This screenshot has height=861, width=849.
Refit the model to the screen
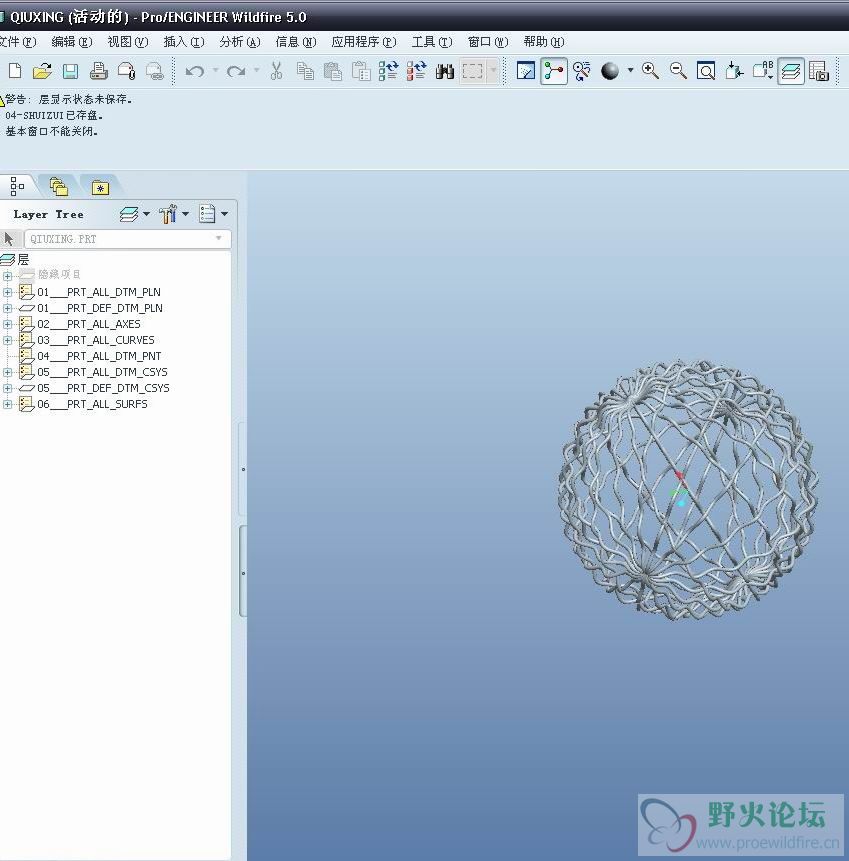pos(706,71)
